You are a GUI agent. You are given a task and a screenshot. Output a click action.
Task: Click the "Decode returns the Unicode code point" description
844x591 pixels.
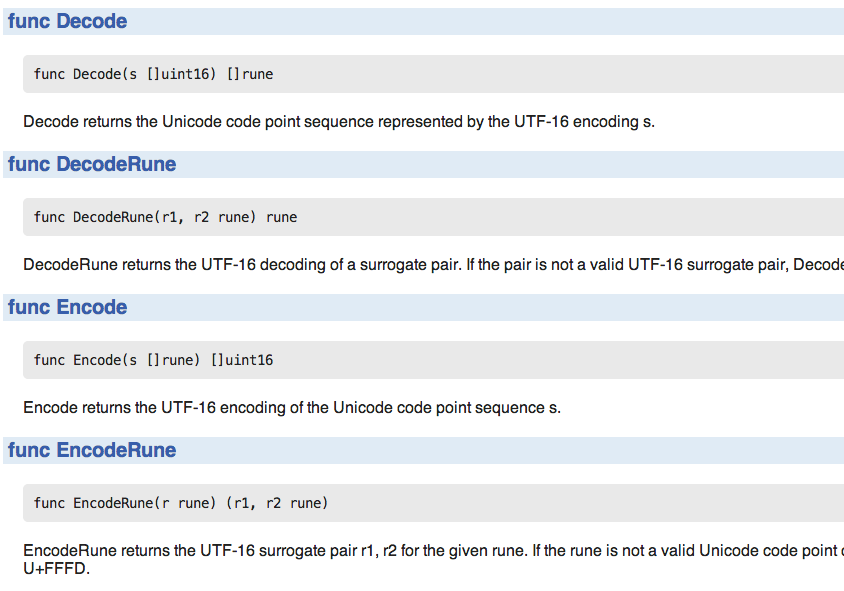(x=339, y=122)
